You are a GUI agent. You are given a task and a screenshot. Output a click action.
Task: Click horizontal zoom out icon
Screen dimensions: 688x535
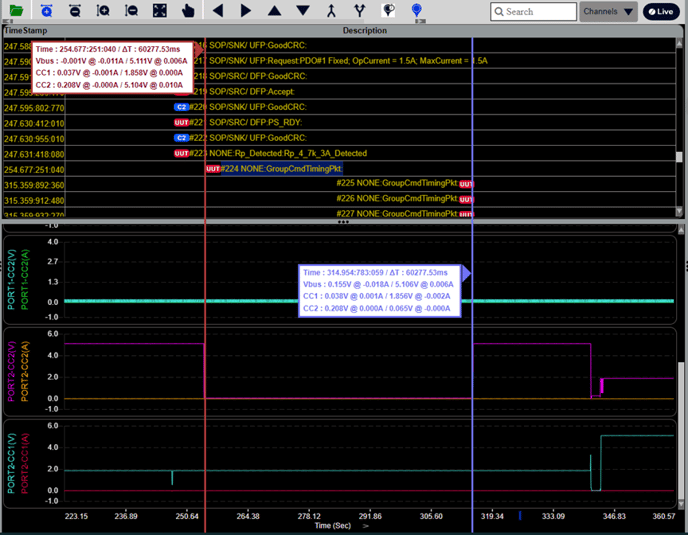pos(75,11)
